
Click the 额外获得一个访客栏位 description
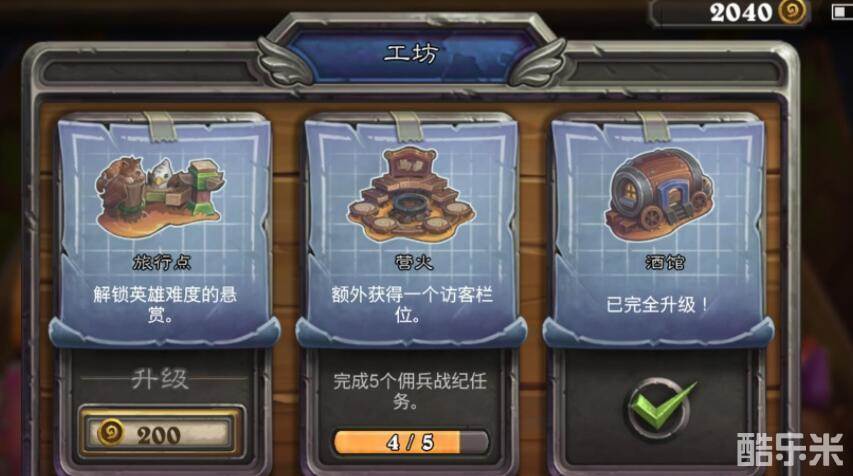pyautogui.click(x=412, y=304)
